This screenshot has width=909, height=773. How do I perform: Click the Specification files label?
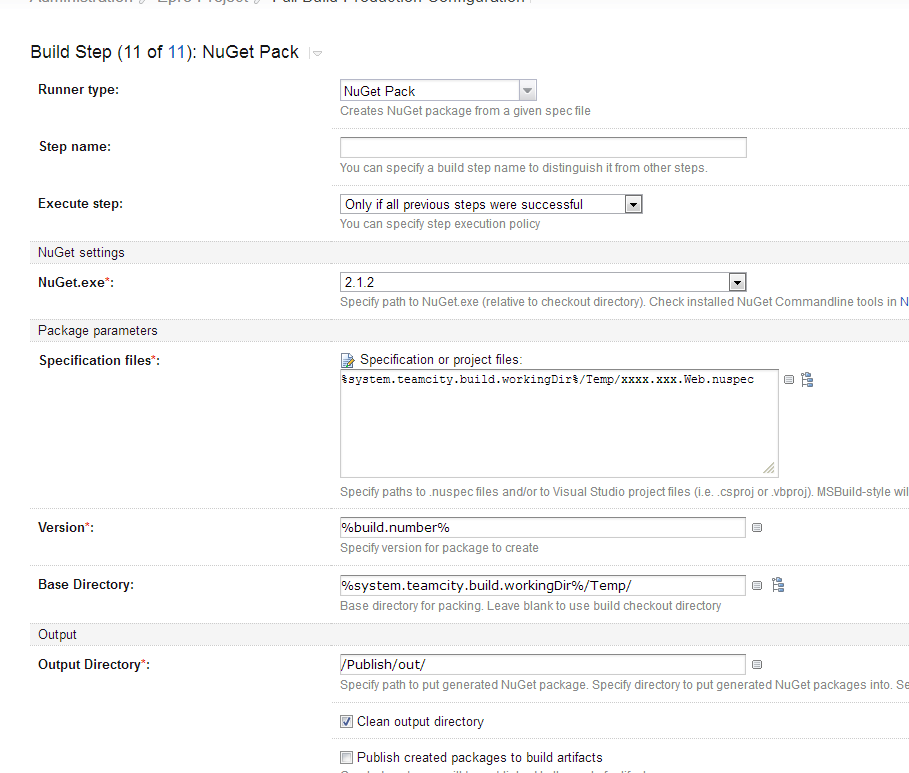[99, 361]
